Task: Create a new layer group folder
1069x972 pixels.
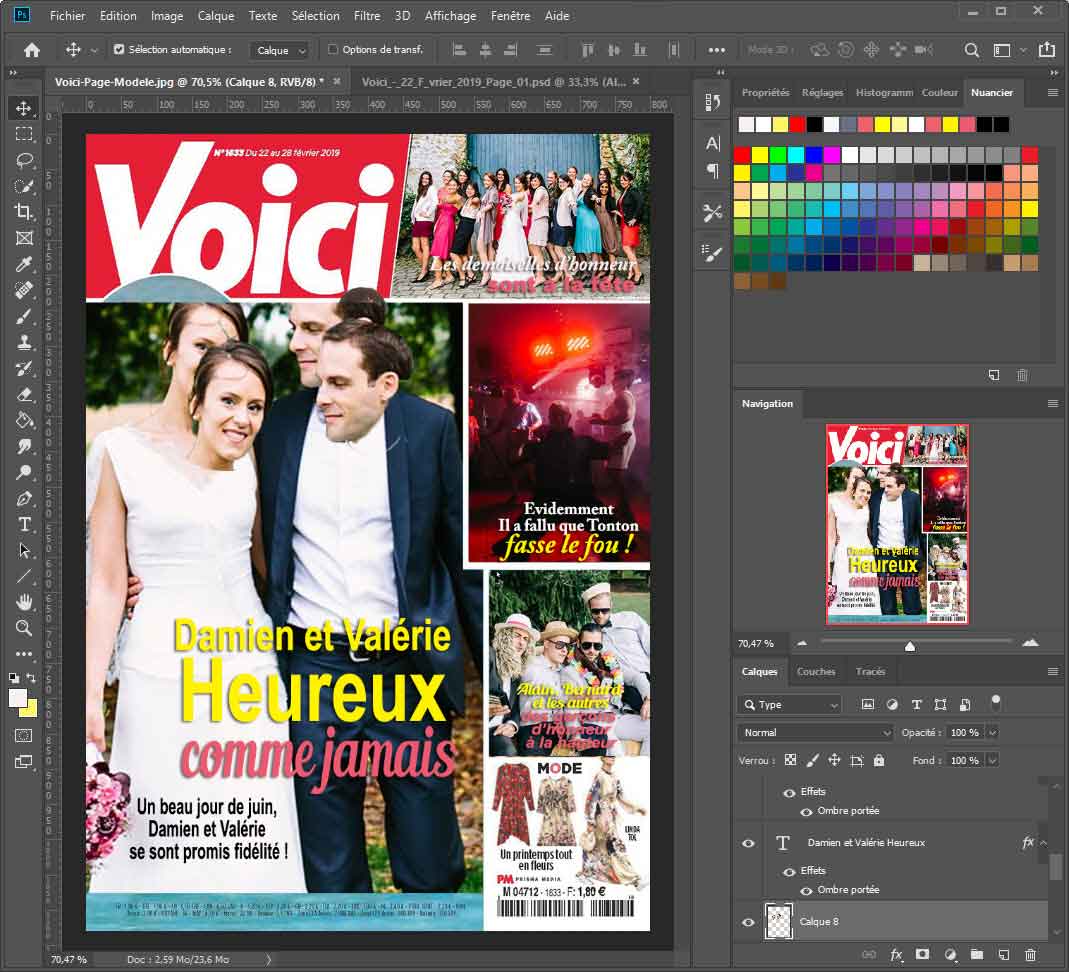Action: click(976, 955)
